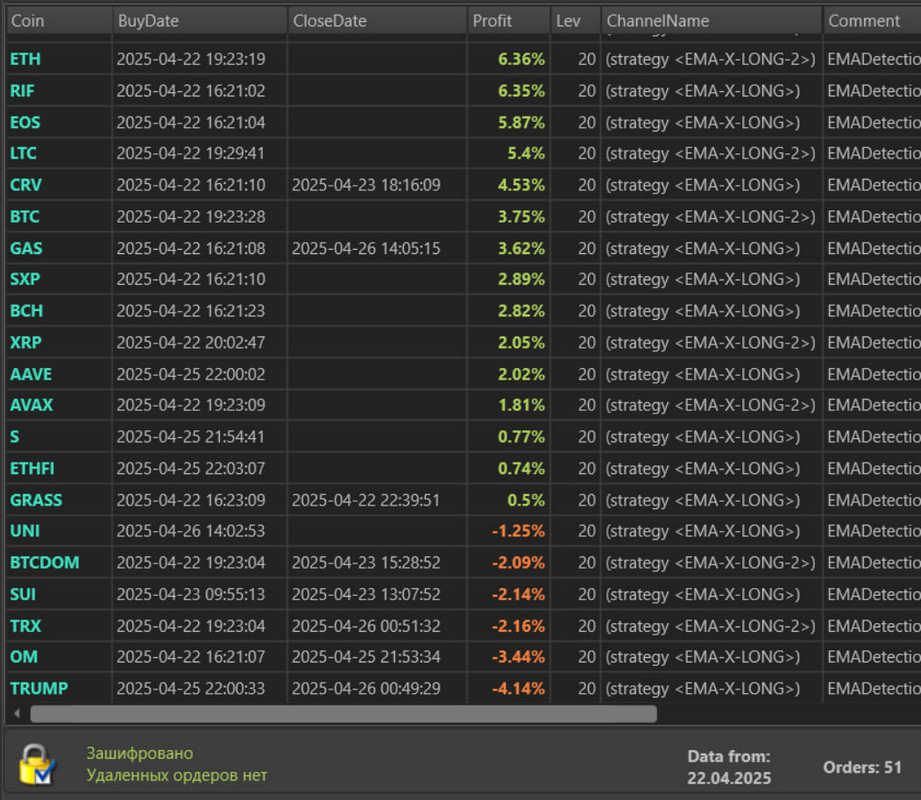Select the EOS coin cell
Viewport: 921px width, 800px height.
pos(59,122)
